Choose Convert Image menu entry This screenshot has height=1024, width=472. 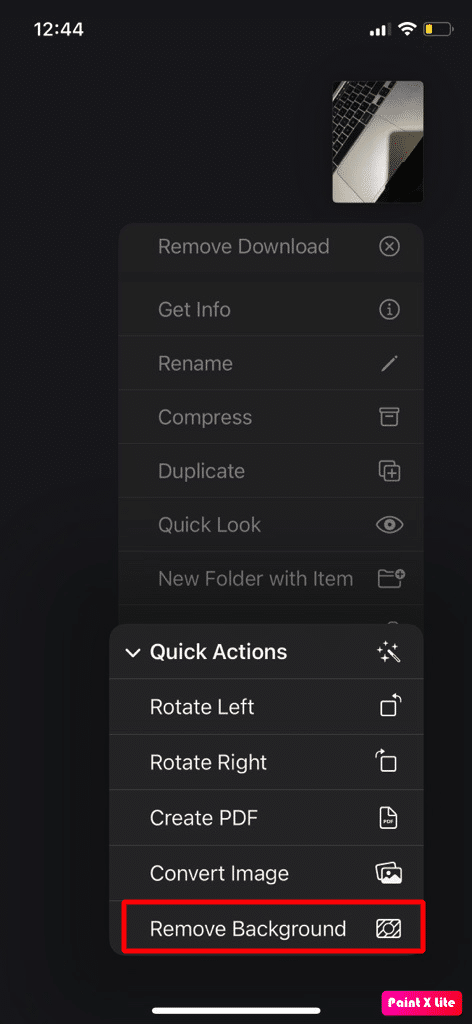[266, 873]
